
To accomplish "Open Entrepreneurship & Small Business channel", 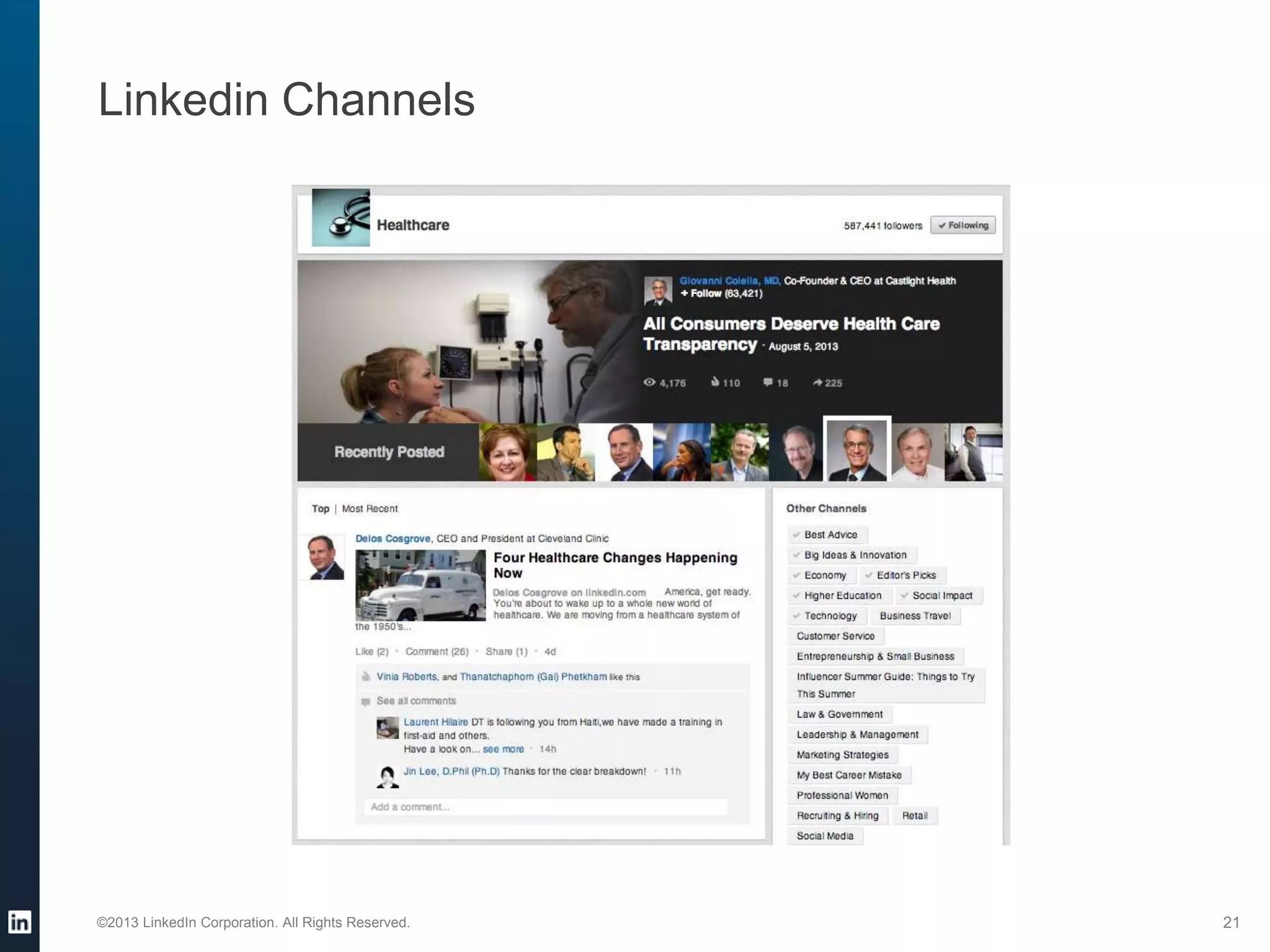I will coord(876,656).
